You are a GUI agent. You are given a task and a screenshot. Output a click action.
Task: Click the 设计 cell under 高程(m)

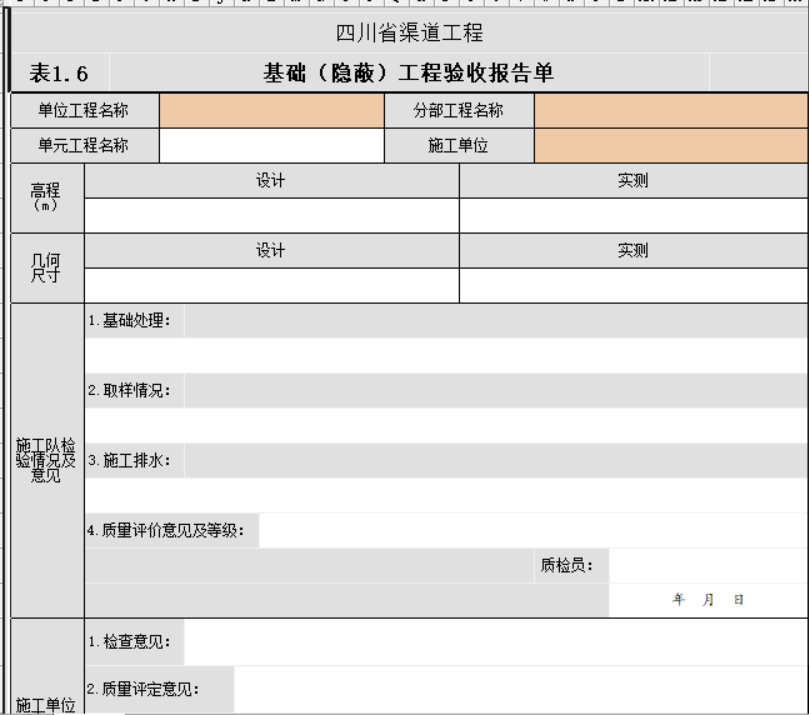click(x=270, y=181)
